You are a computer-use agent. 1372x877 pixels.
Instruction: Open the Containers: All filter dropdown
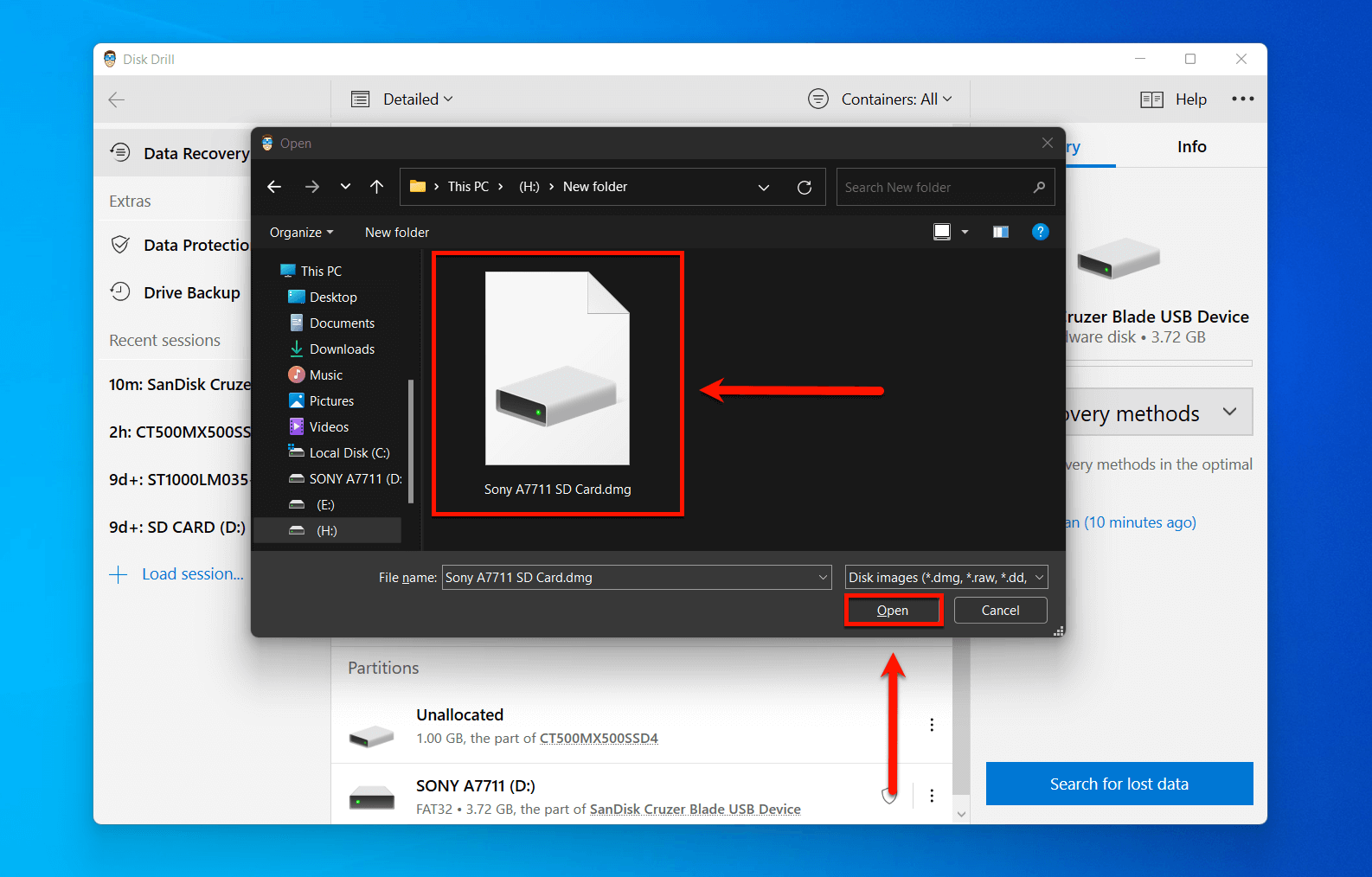coord(881,99)
